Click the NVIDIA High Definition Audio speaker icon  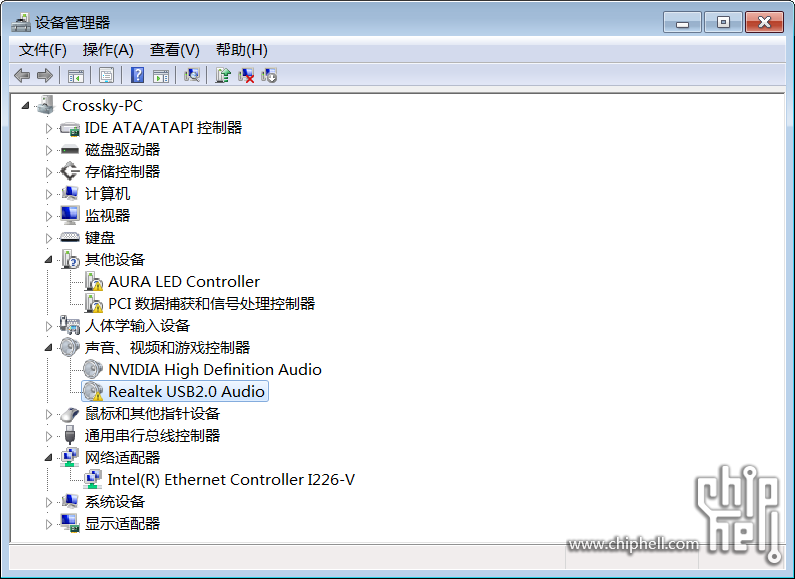click(x=93, y=369)
